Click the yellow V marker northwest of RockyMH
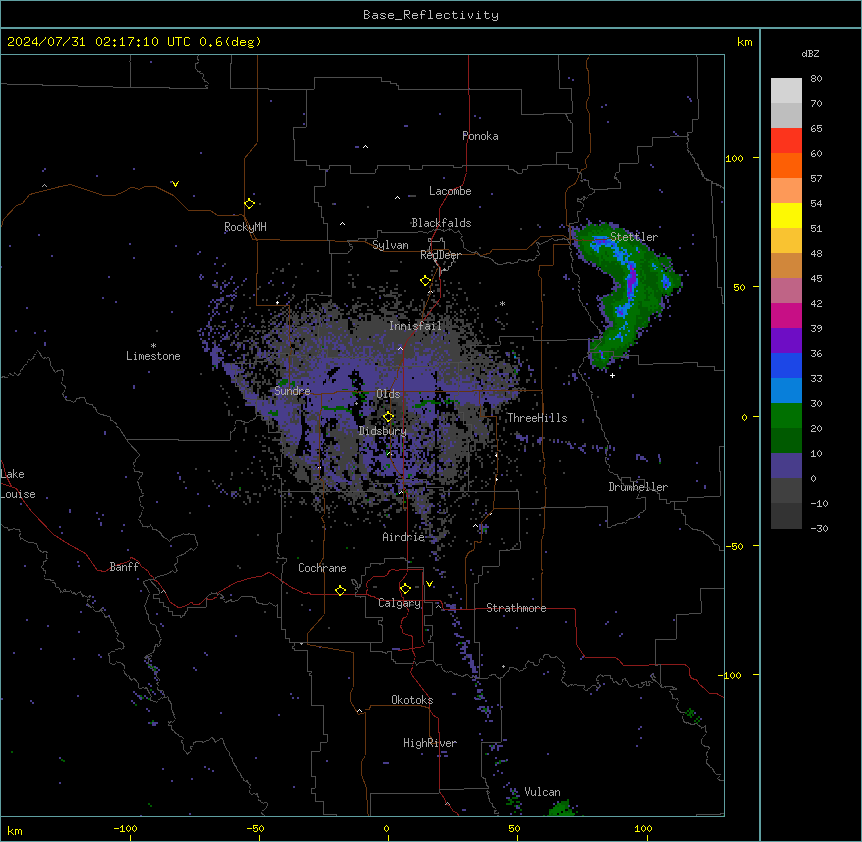 175,184
